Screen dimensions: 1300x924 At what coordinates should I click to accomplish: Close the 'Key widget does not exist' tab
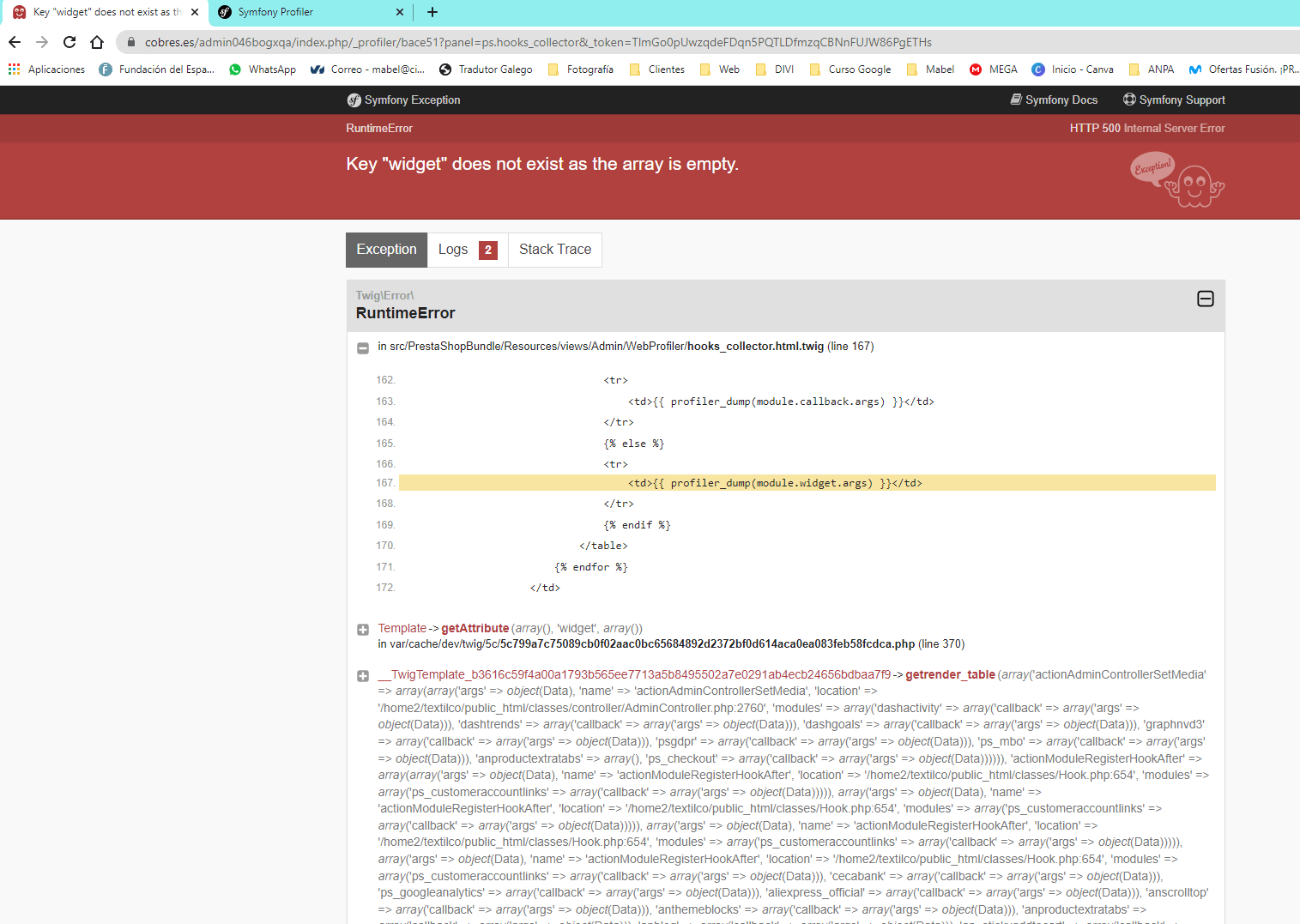195,12
